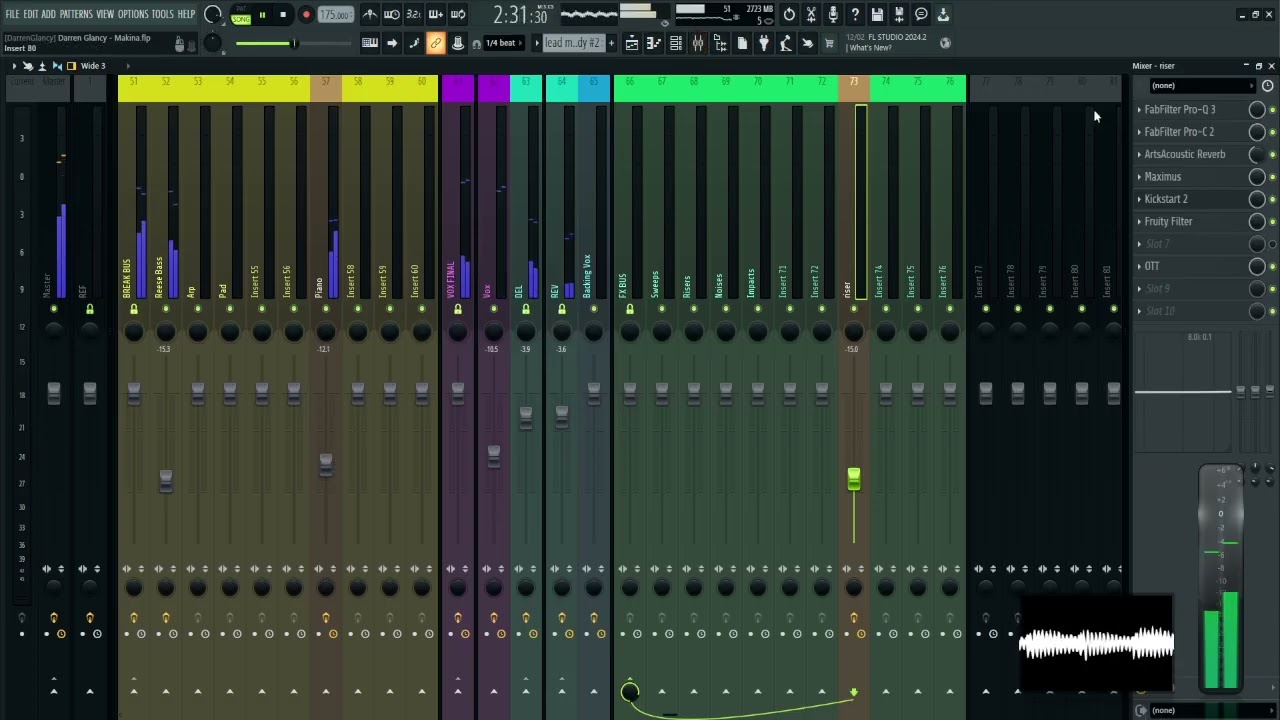Viewport: 1280px width, 720px height.
Task: Save project with floppy disk icon
Action: [877, 15]
